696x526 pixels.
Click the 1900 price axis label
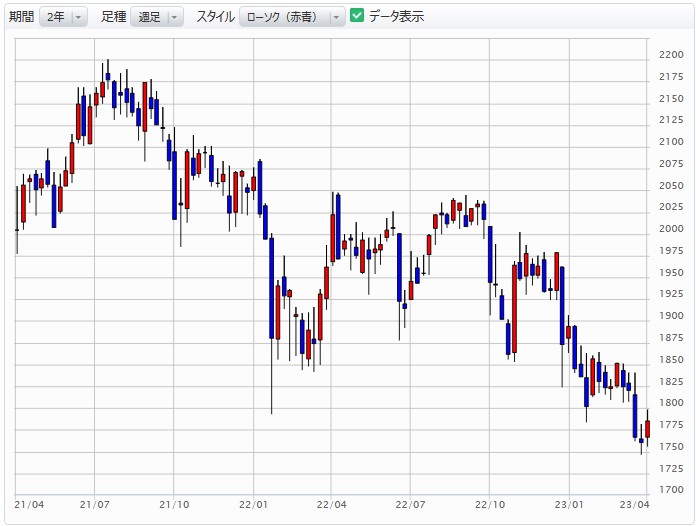click(x=671, y=316)
